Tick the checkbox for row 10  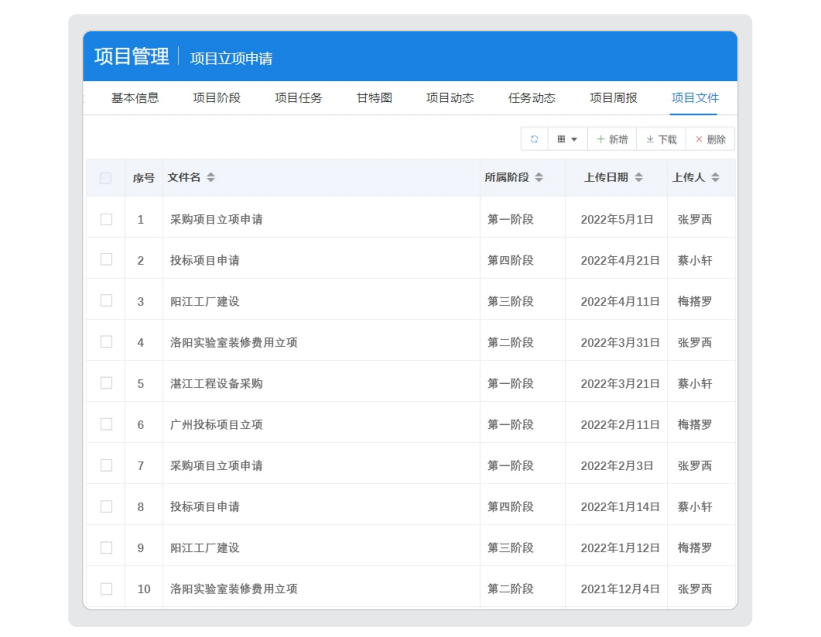tap(106, 589)
